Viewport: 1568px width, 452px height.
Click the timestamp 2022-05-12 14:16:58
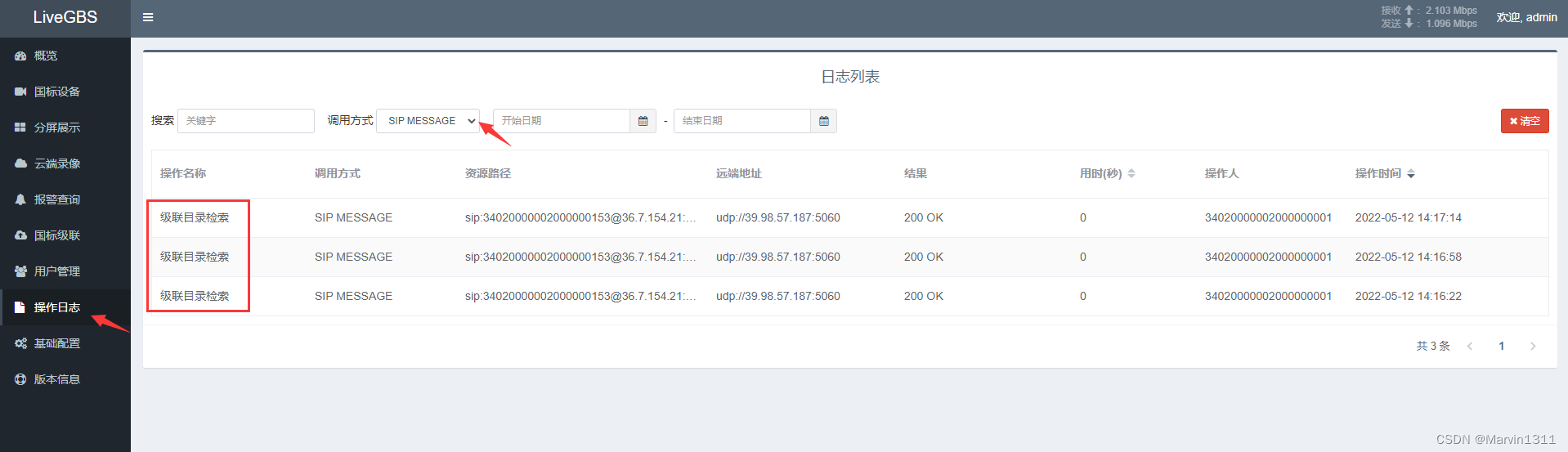pyautogui.click(x=1409, y=257)
